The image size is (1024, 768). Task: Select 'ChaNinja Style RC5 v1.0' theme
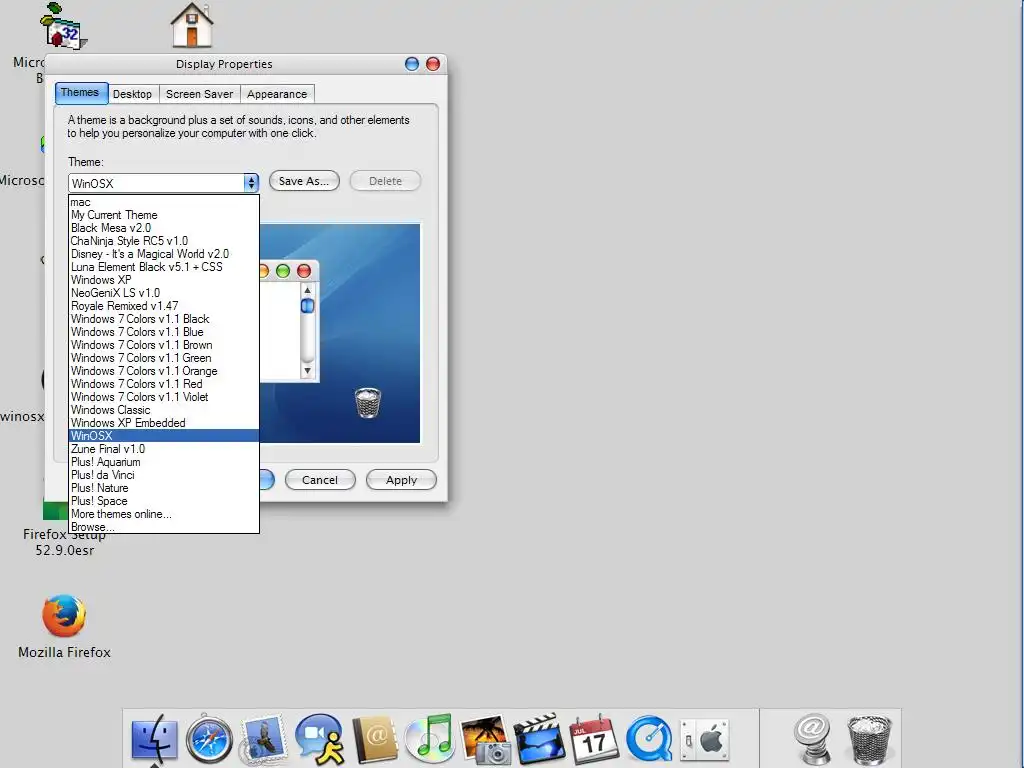click(x=164, y=241)
